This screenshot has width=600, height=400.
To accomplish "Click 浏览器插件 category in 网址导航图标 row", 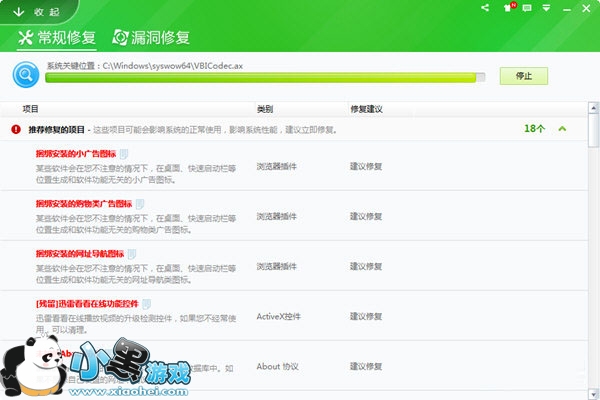I will [x=276, y=266].
